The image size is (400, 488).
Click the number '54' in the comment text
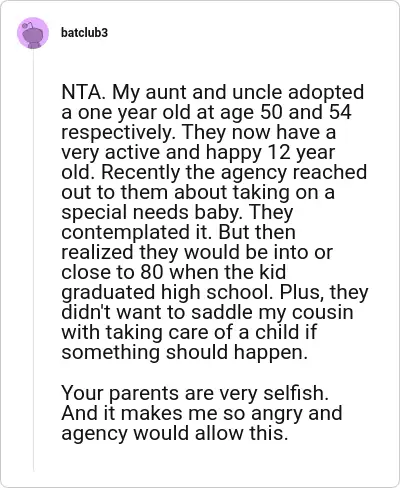340,112
